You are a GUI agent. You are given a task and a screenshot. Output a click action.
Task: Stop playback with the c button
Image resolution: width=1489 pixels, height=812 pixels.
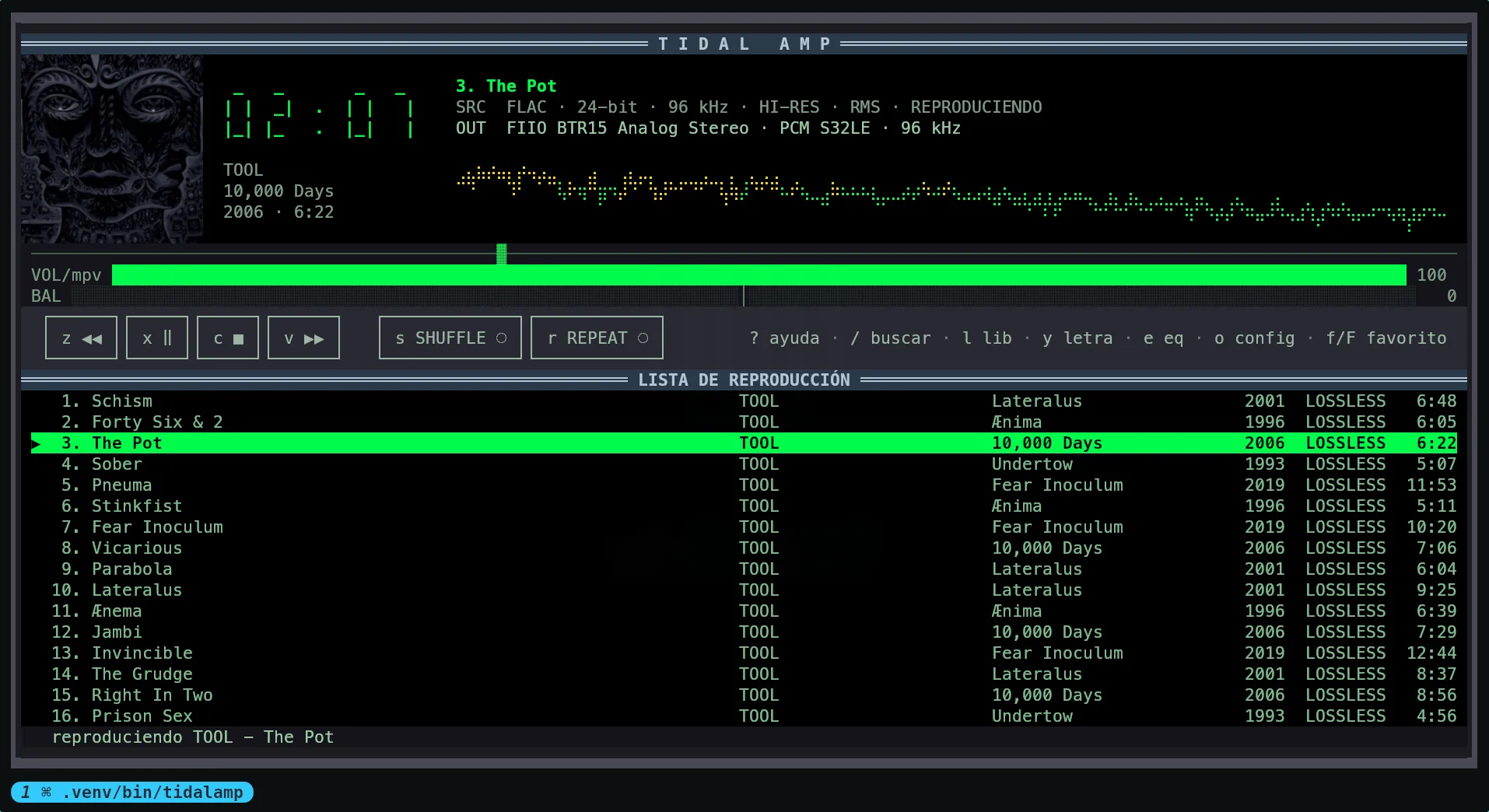[228, 338]
